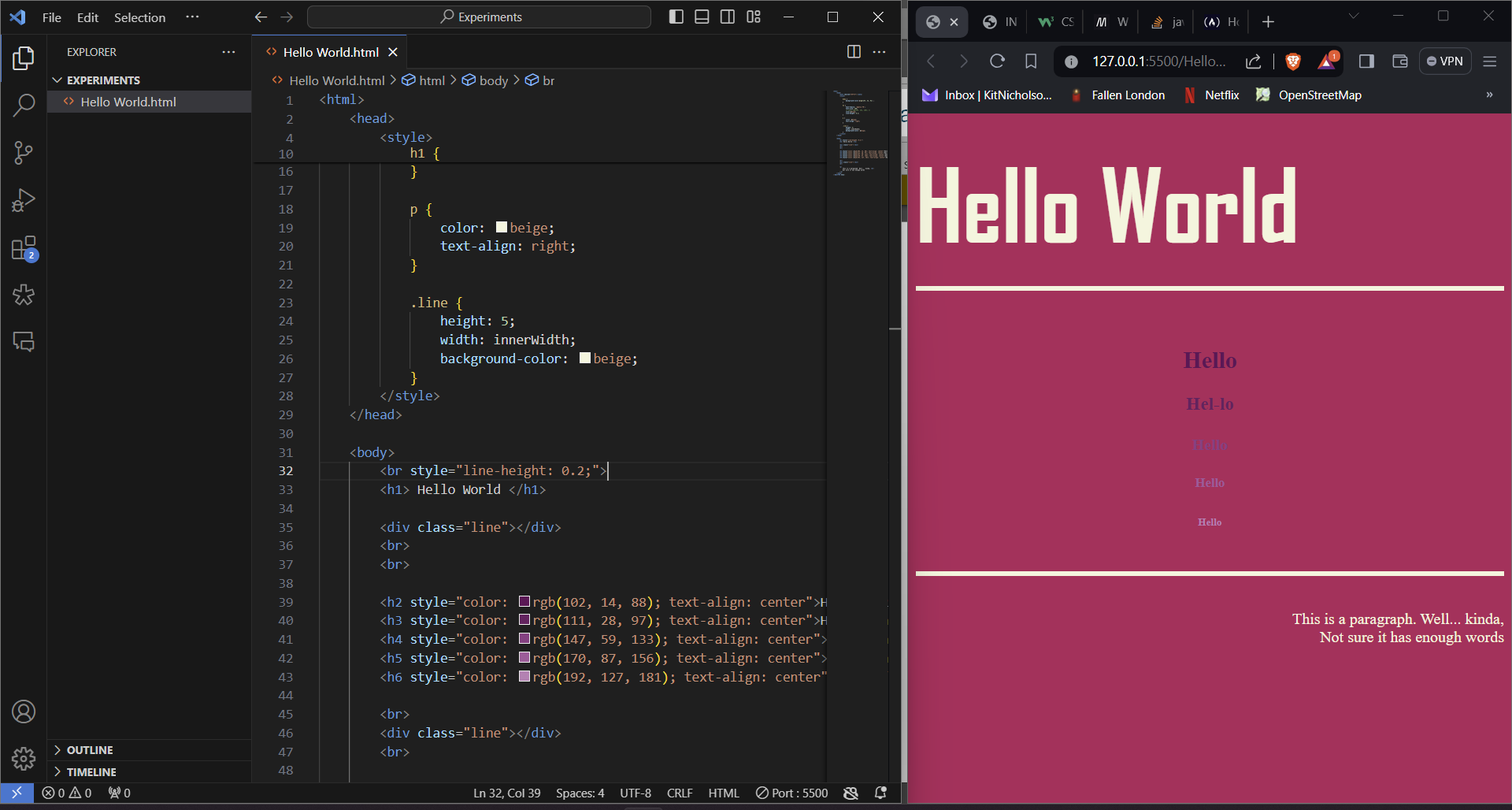Image resolution: width=1512 pixels, height=810 pixels.
Task: Open Inbox | KitNicholso... bookmark
Action: pyautogui.click(x=988, y=95)
